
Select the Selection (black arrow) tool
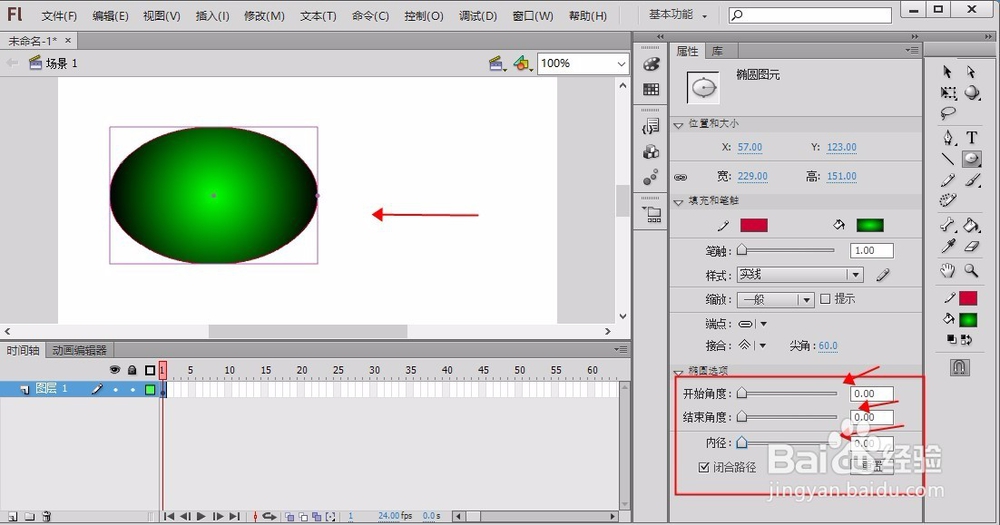(947, 72)
